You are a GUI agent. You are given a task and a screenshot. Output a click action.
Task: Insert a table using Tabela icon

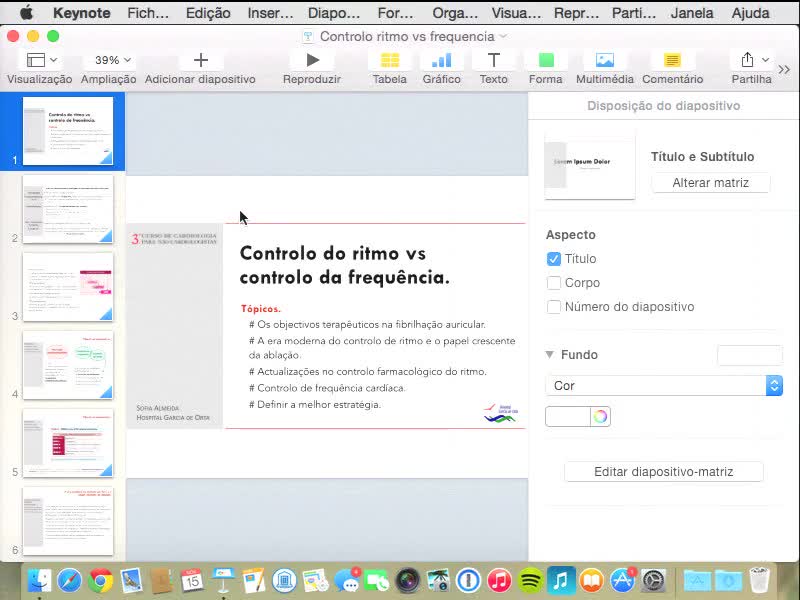[x=390, y=60]
